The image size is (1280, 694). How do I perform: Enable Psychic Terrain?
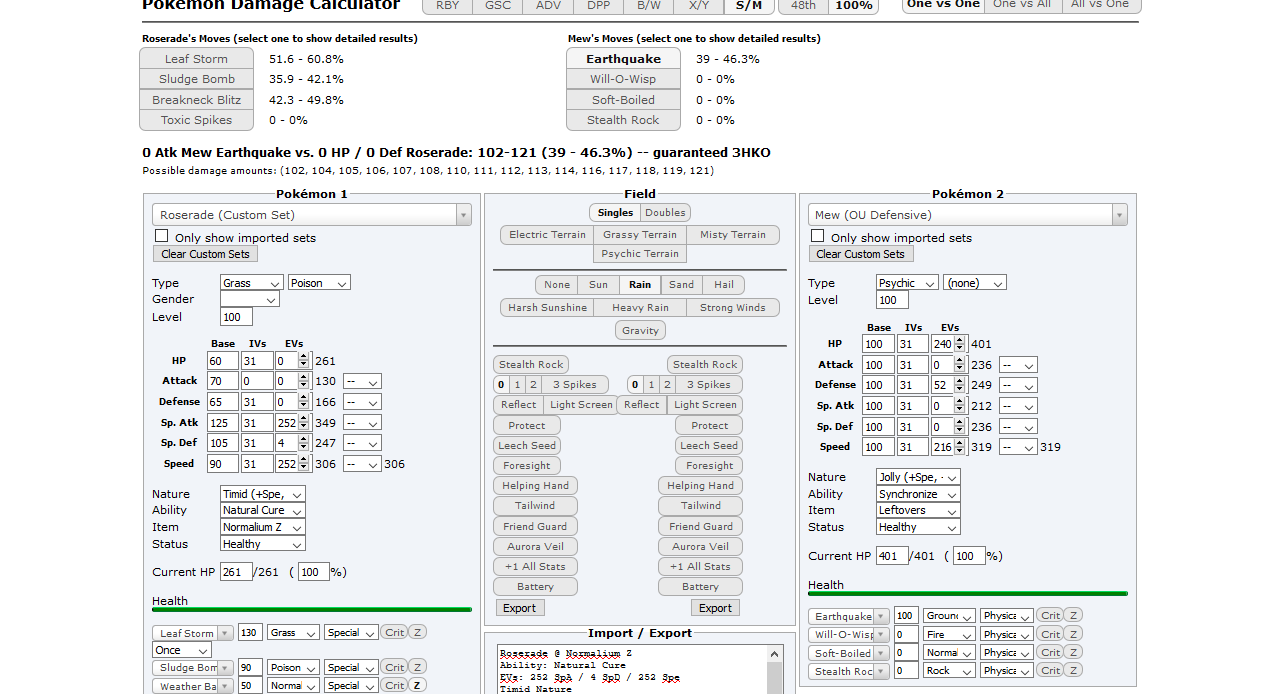[640, 254]
